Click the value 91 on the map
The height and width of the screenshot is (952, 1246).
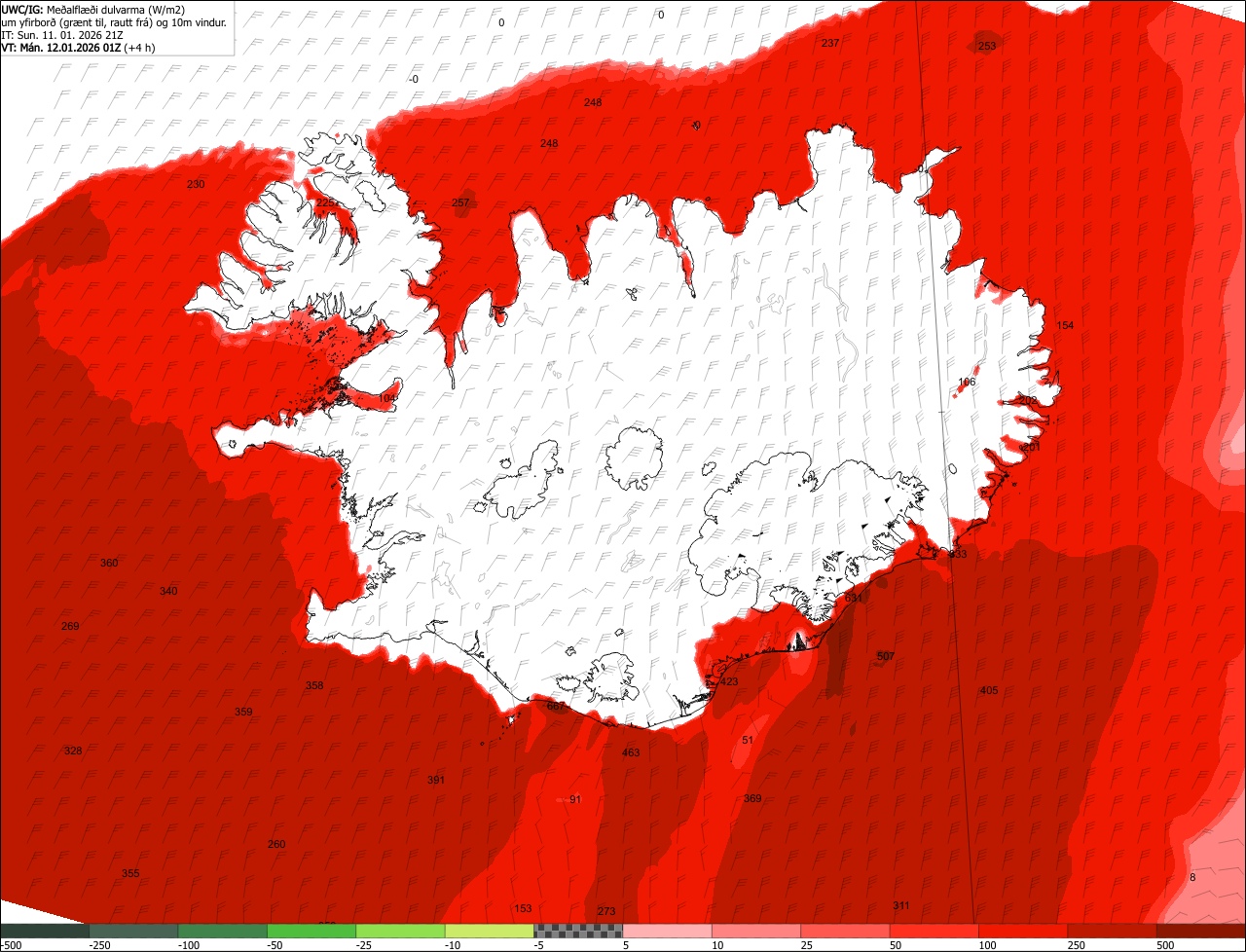tap(575, 800)
